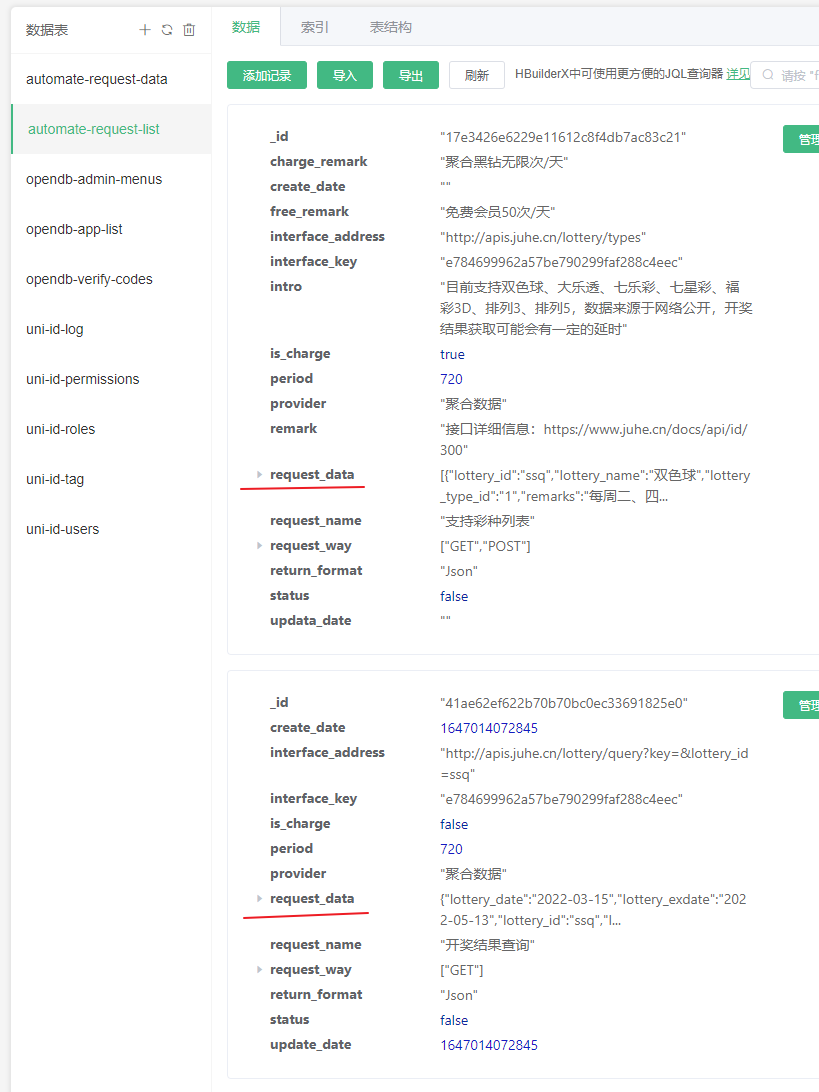Click the updata_date field label
The height and width of the screenshot is (1092, 819).
coord(311,621)
